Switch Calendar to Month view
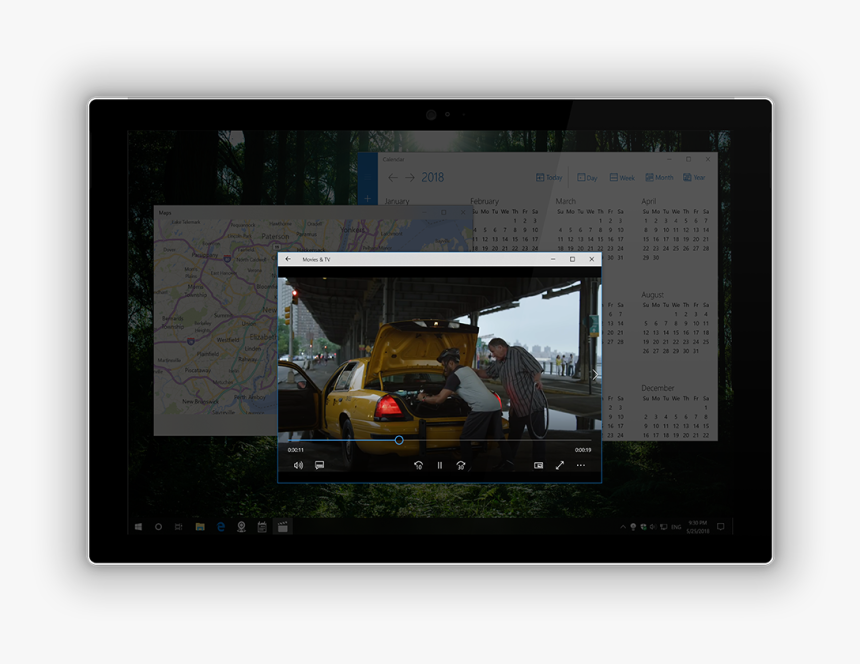 (x=659, y=178)
